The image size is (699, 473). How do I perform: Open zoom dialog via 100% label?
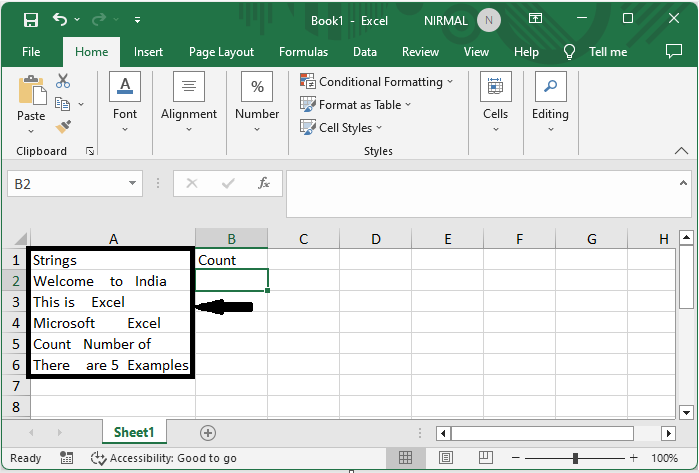point(664,458)
